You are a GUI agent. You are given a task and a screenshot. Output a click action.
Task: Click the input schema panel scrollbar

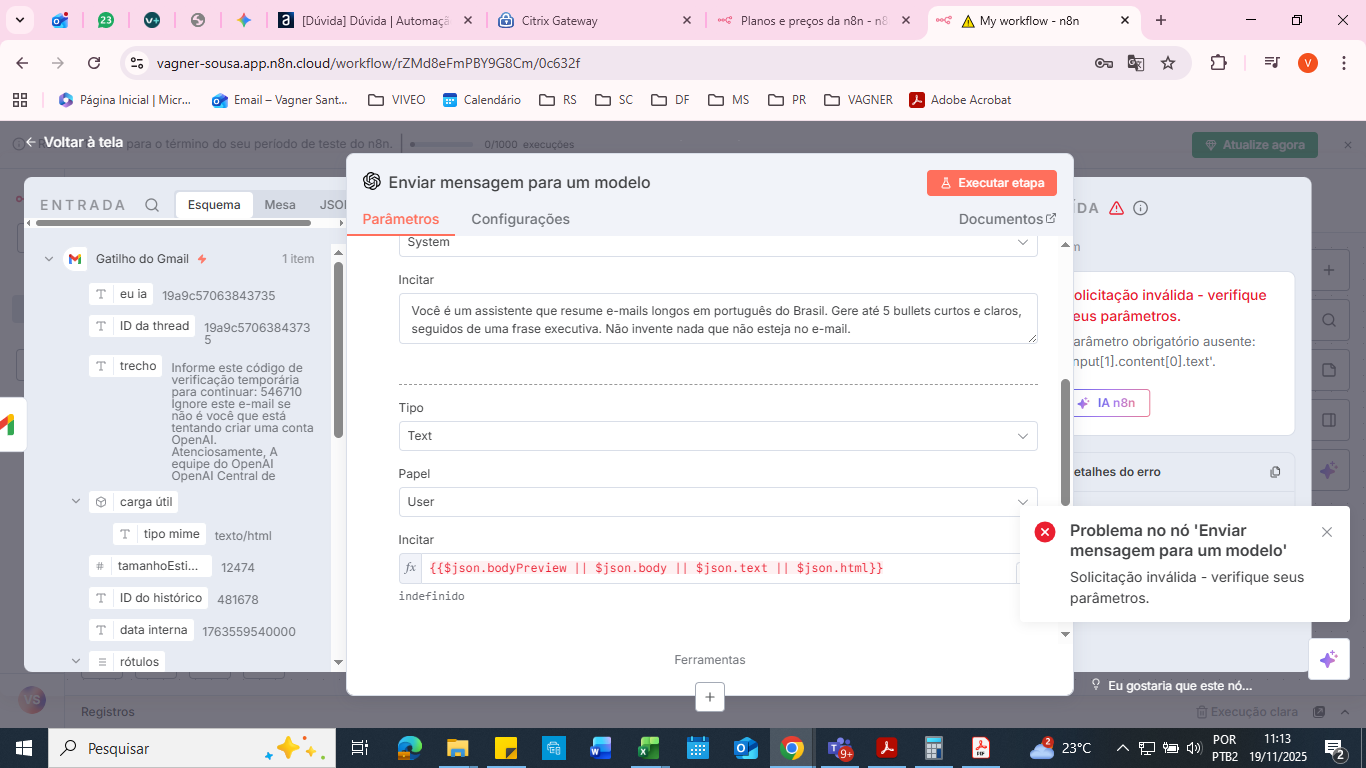tap(338, 350)
